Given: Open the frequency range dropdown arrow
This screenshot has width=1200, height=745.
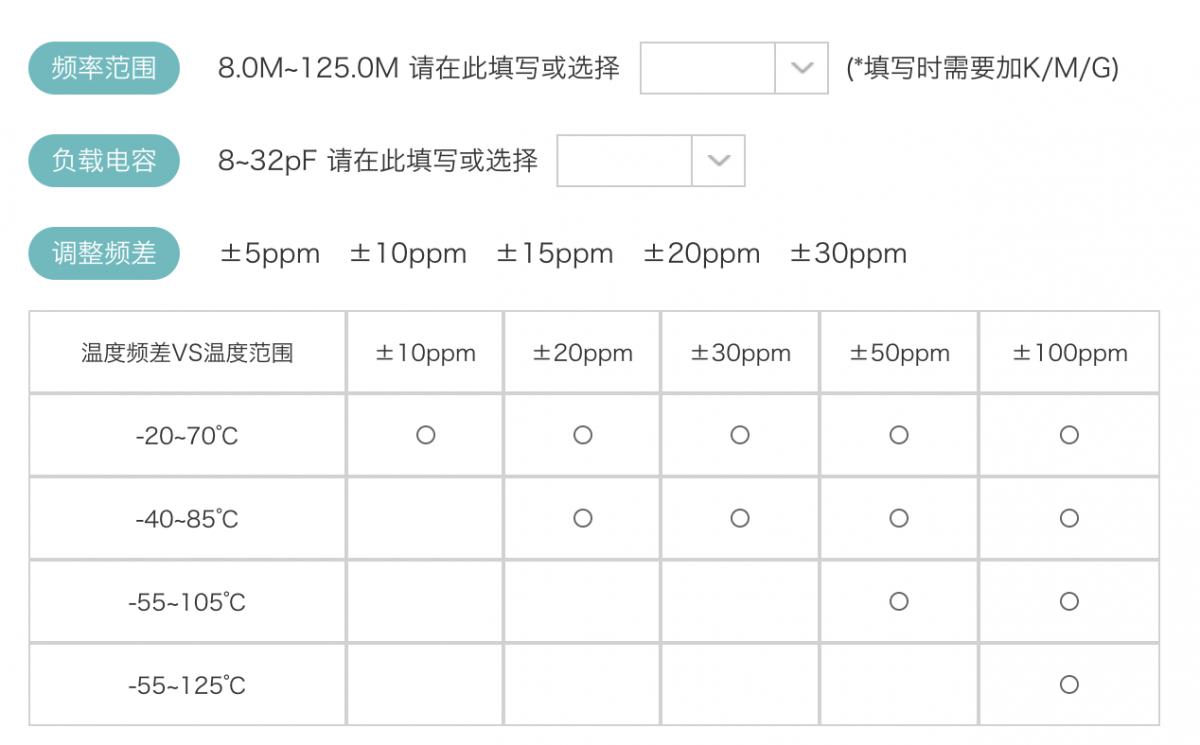Looking at the screenshot, I should click(x=801, y=68).
